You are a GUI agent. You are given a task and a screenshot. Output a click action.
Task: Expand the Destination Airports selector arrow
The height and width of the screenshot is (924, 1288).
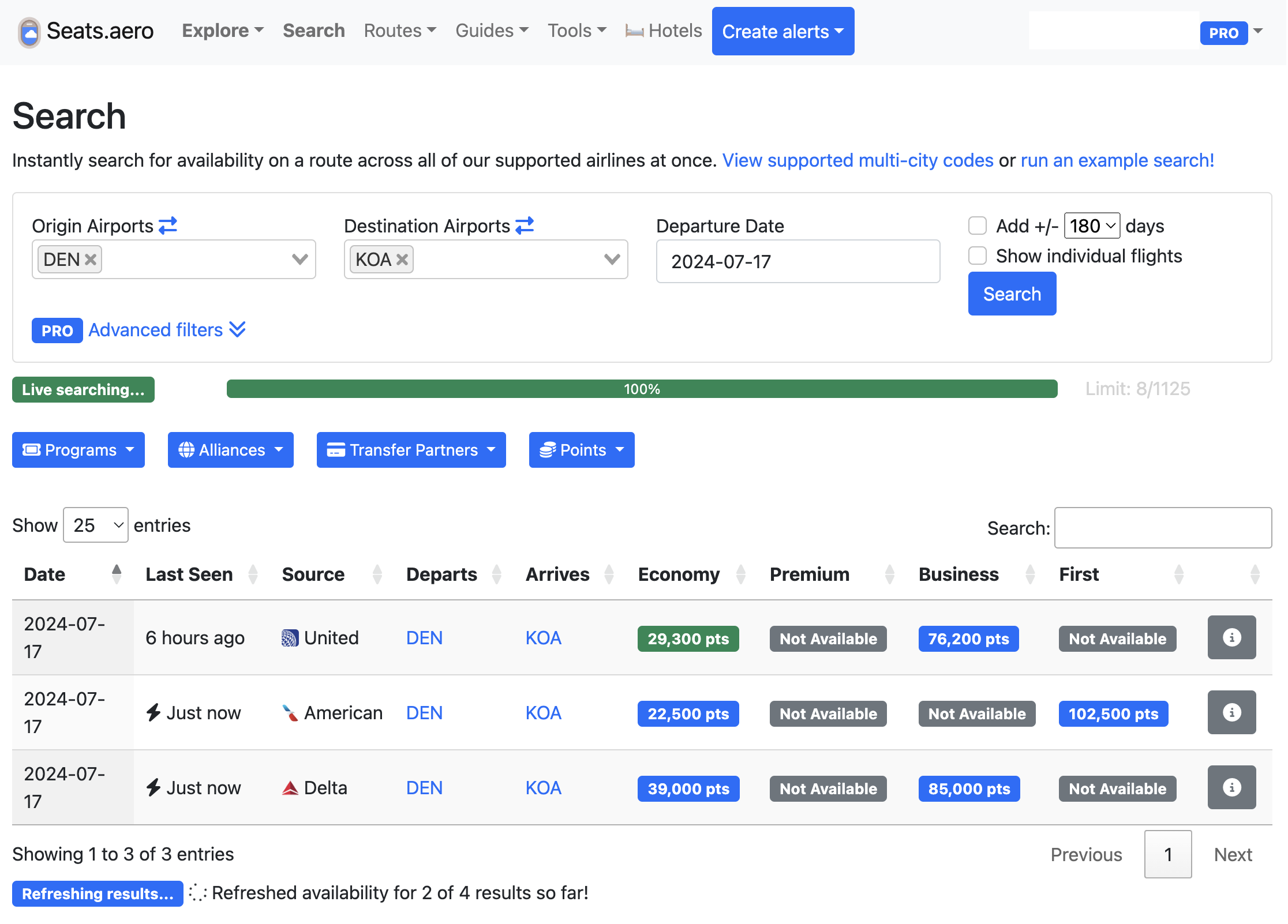612,260
